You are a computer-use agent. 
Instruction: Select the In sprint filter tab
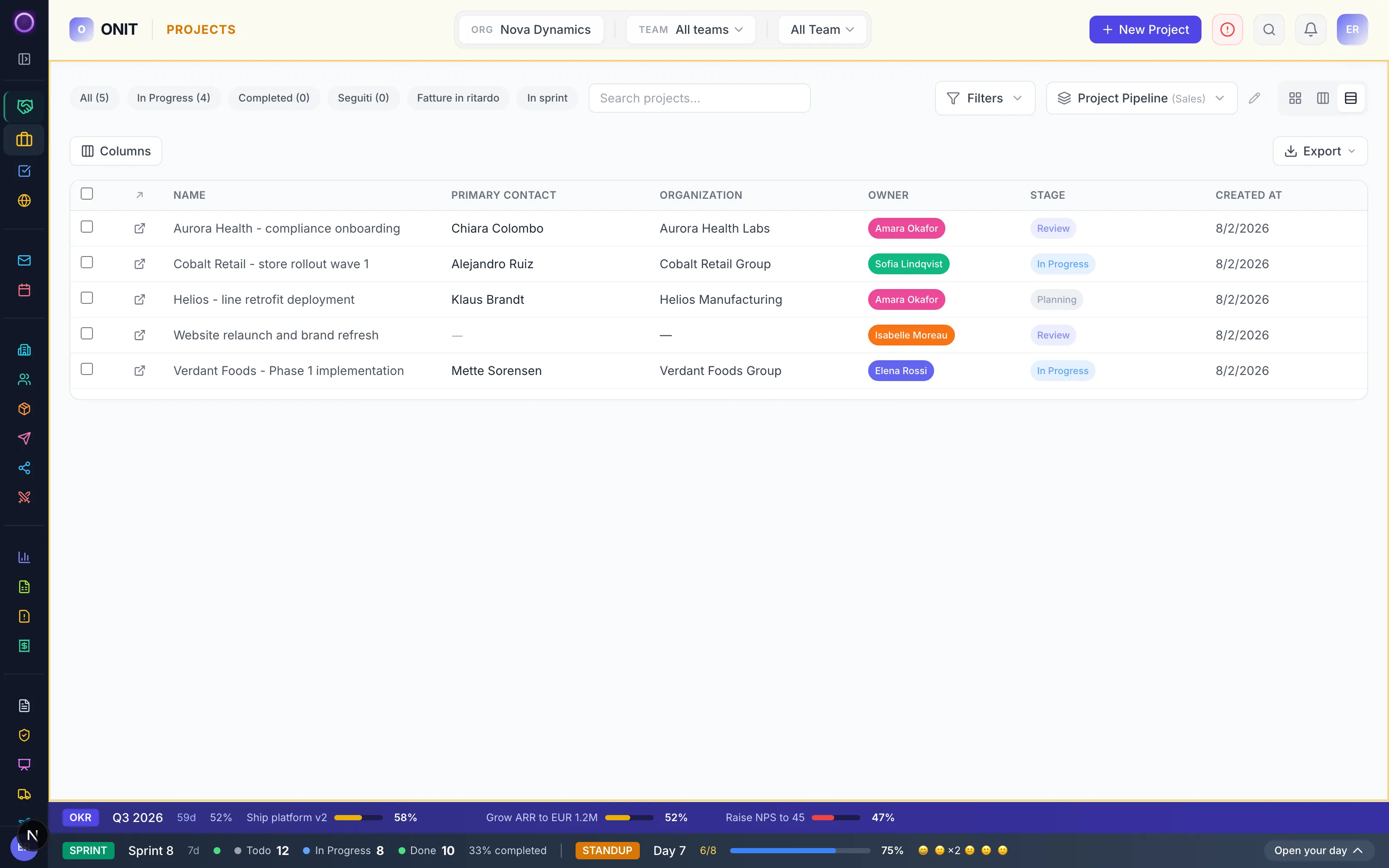coord(547,98)
